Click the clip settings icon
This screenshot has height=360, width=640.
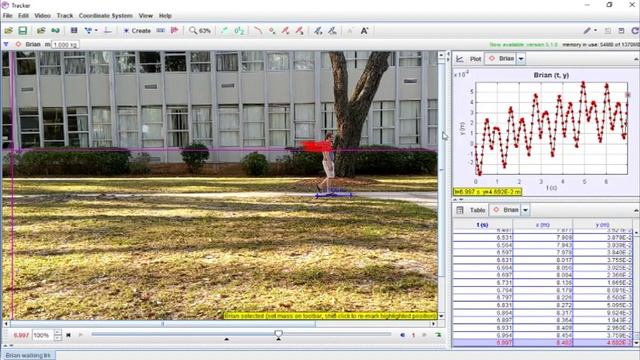tap(74, 31)
